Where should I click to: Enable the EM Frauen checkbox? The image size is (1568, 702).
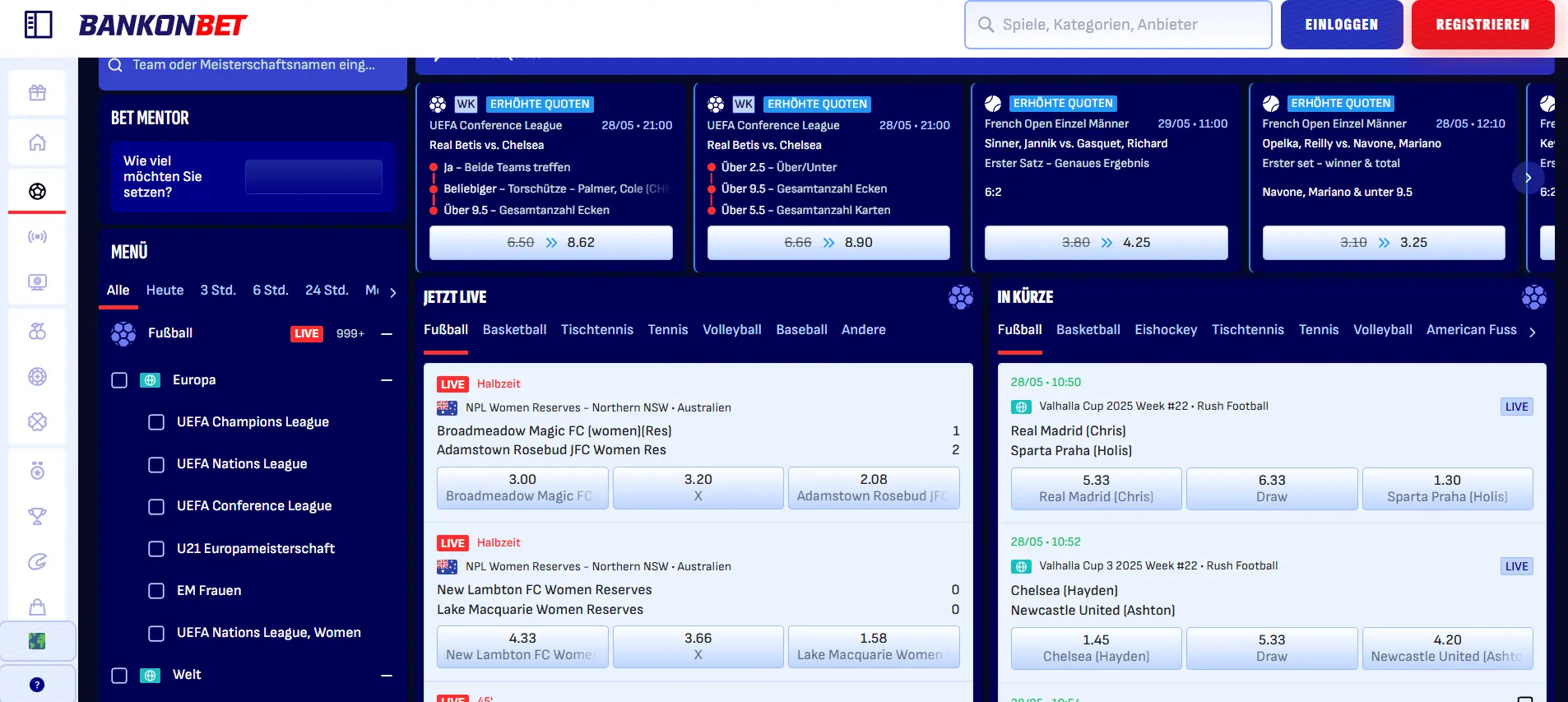pos(156,591)
